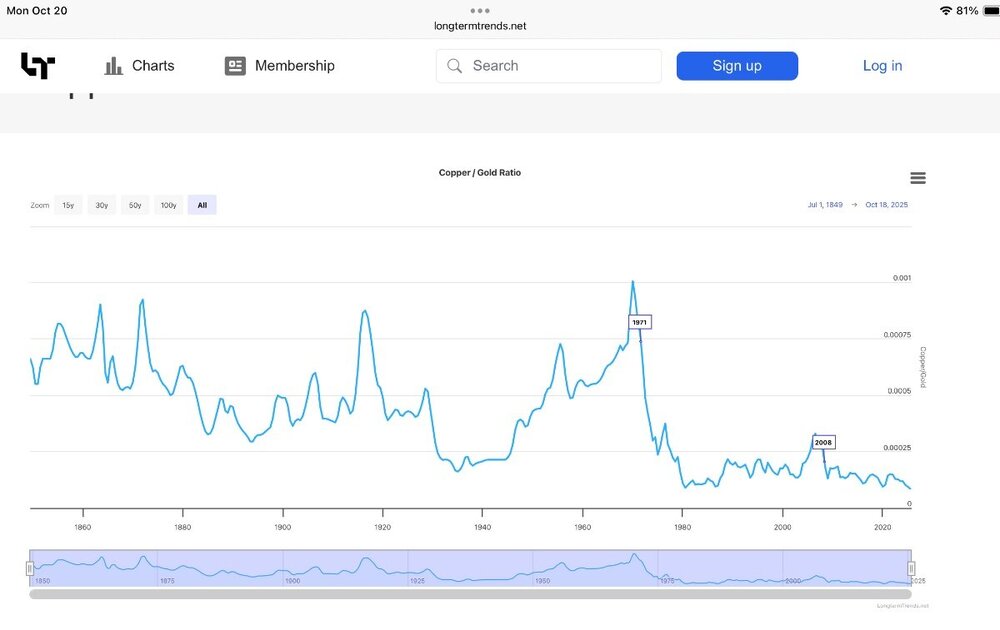Click the Copper / Gold Ratio title
1000x630 pixels.
[x=480, y=173]
